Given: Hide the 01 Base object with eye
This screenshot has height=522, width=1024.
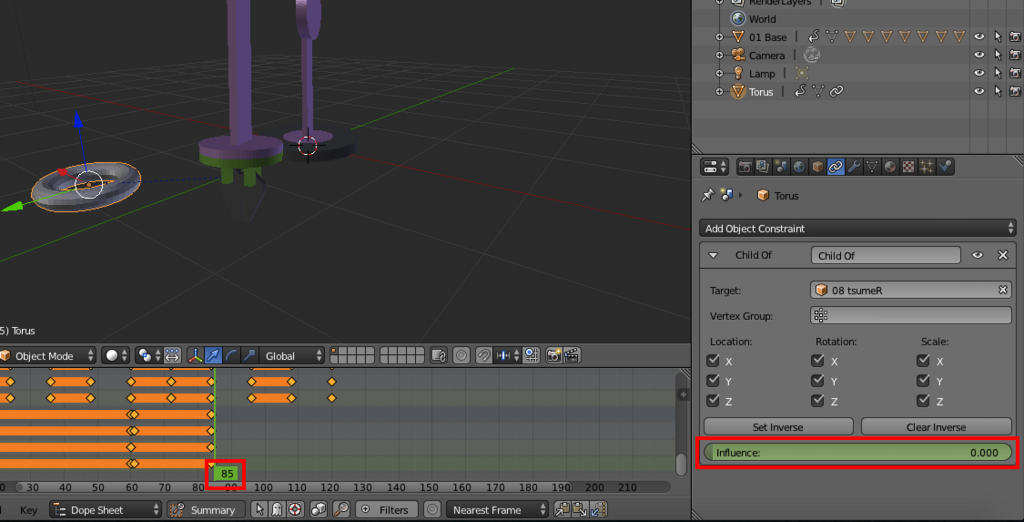Looking at the screenshot, I should (979, 37).
